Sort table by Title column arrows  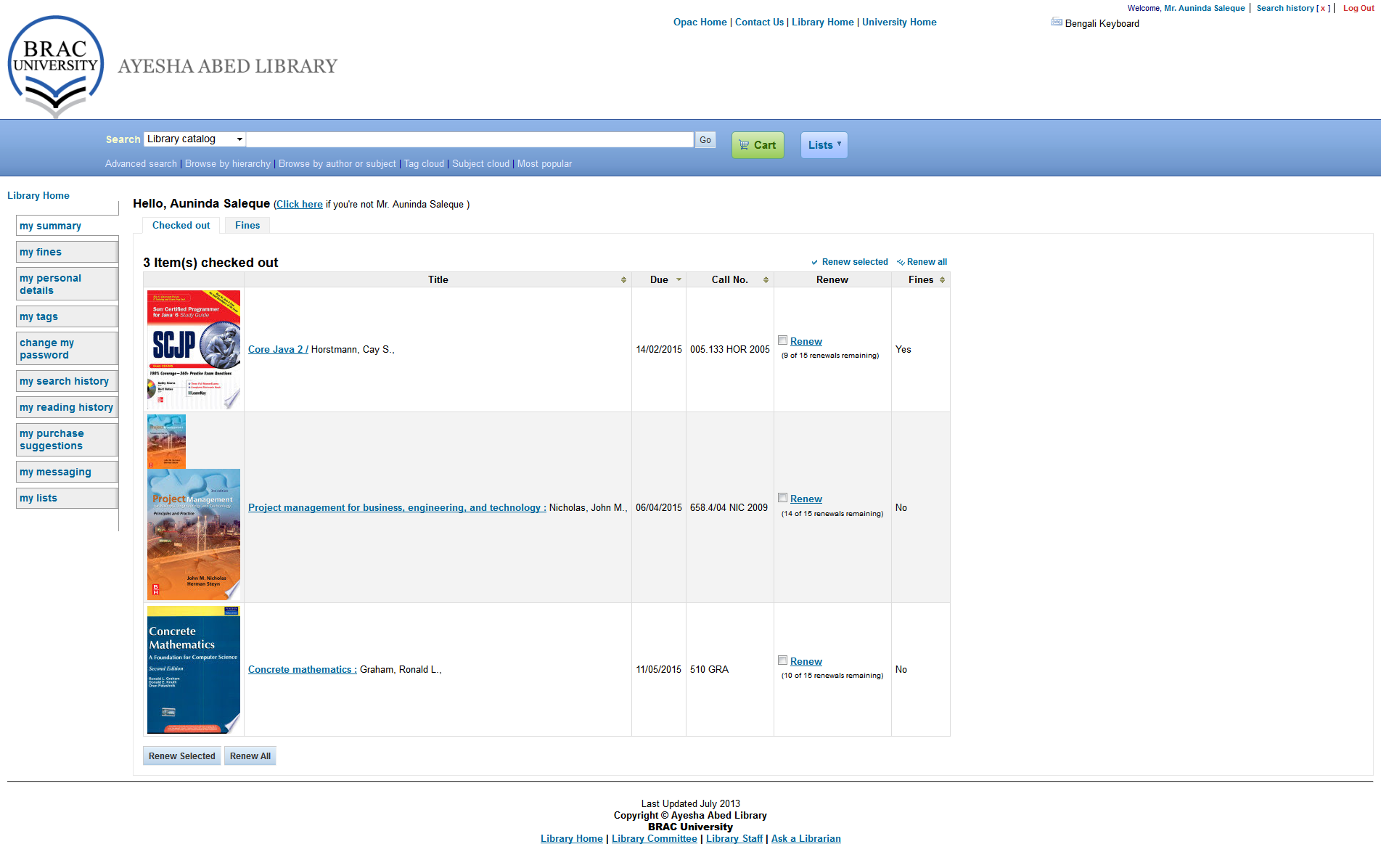tap(623, 280)
